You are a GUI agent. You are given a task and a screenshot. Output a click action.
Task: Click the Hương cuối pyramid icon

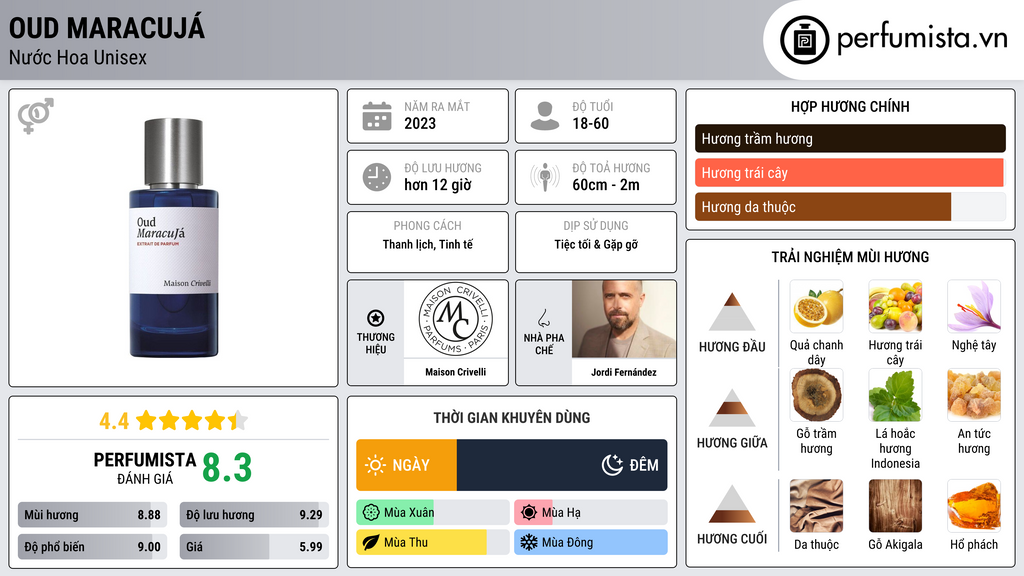[x=732, y=504]
